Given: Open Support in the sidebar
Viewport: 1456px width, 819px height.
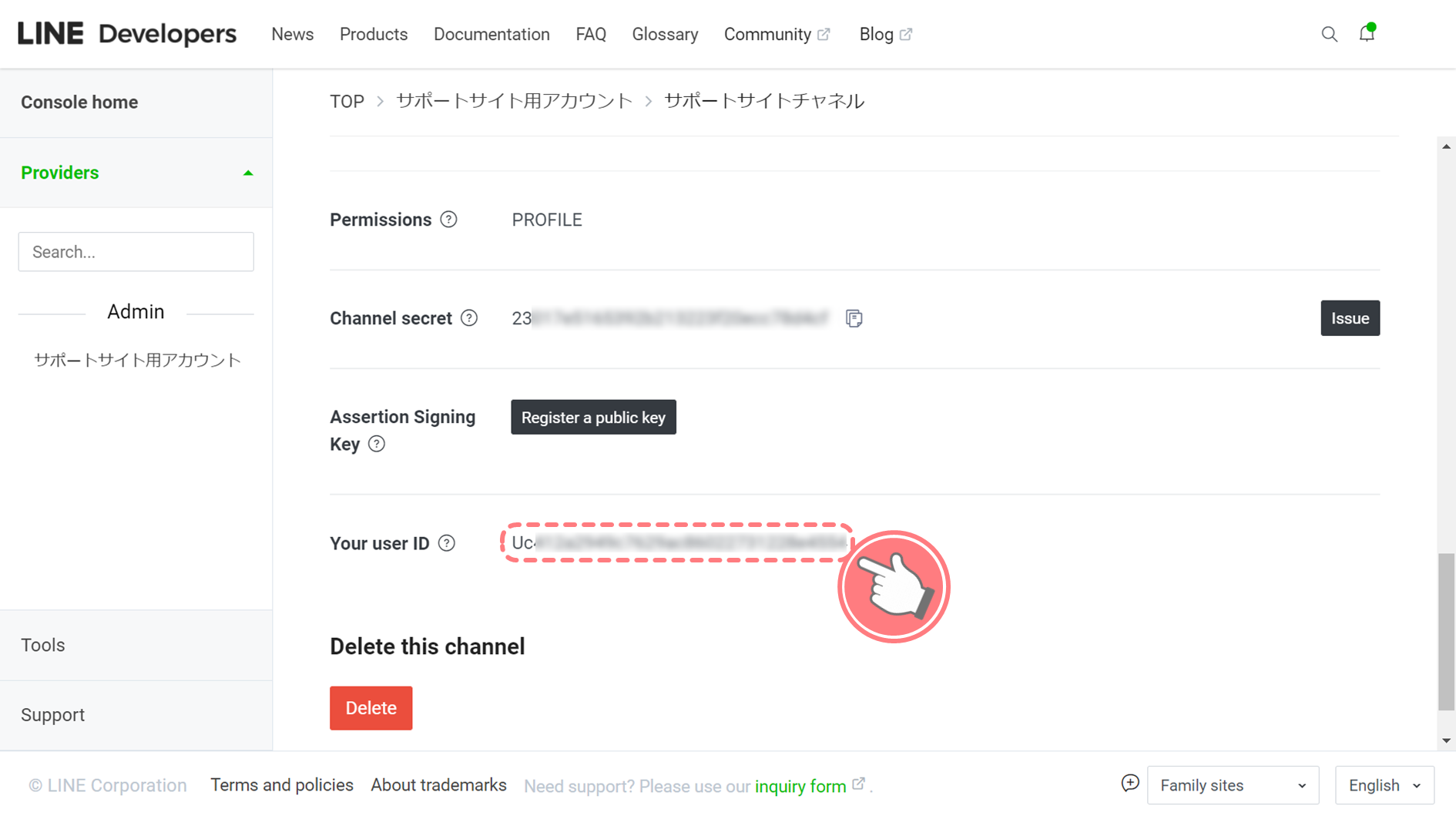Looking at the screenshot, I should [52, 715].
